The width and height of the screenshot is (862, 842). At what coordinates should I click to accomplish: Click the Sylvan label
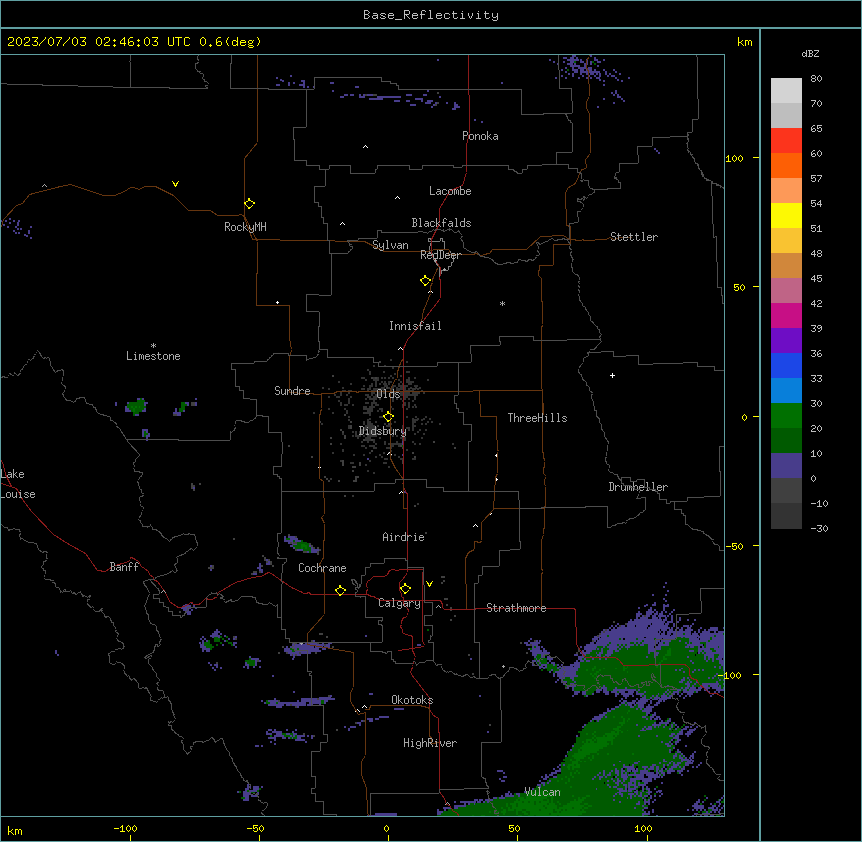(390, 245)
